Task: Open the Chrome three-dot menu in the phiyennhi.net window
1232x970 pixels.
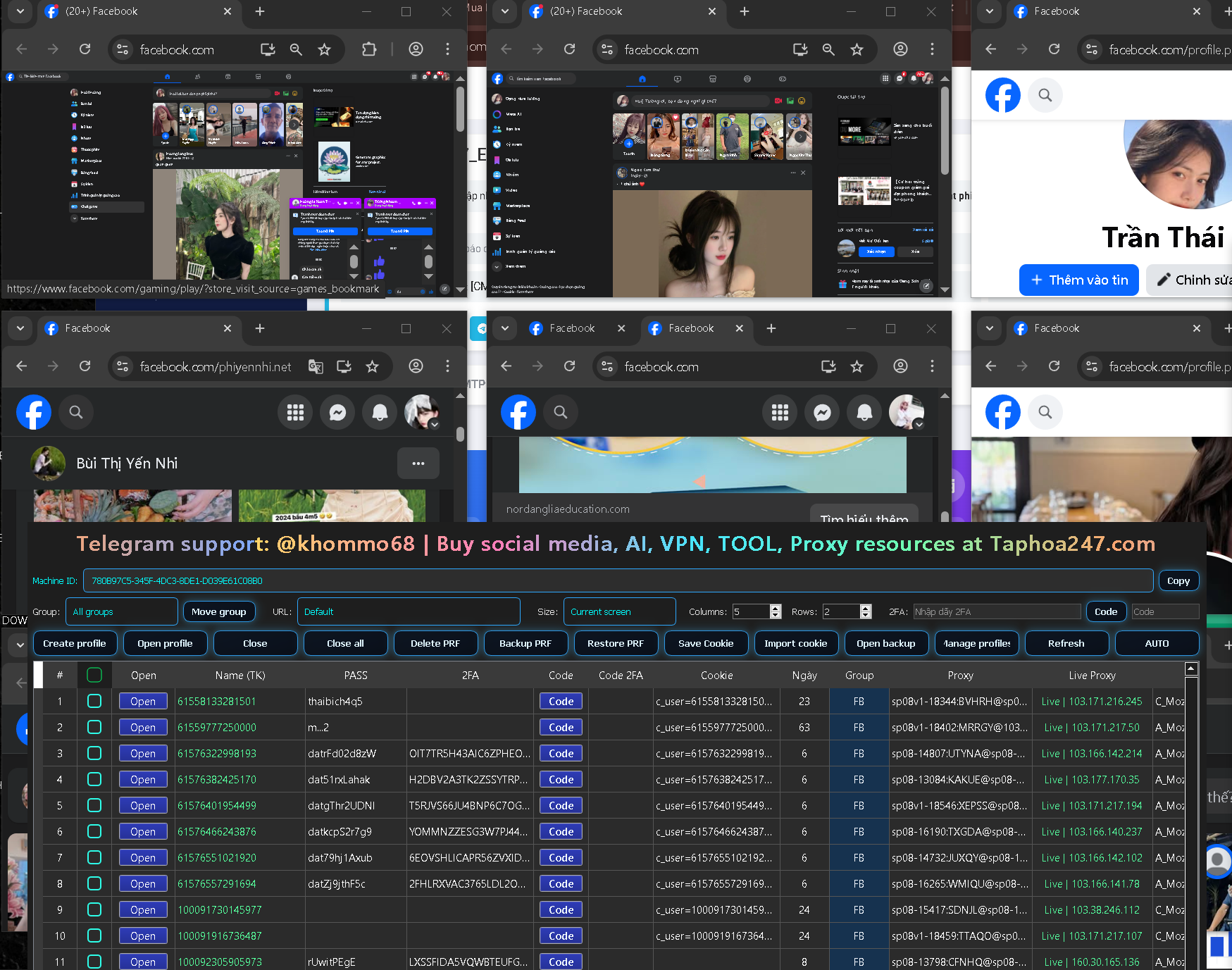Action: (x=447, y=366)
